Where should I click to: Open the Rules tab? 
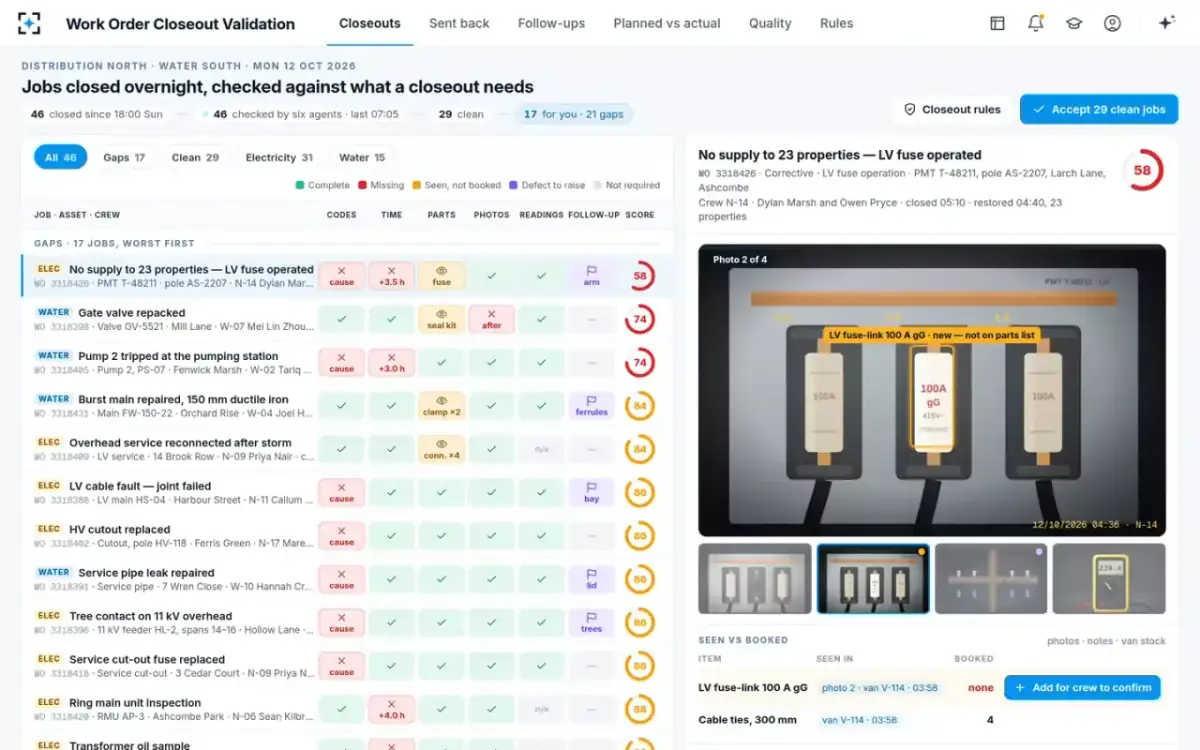836,23
